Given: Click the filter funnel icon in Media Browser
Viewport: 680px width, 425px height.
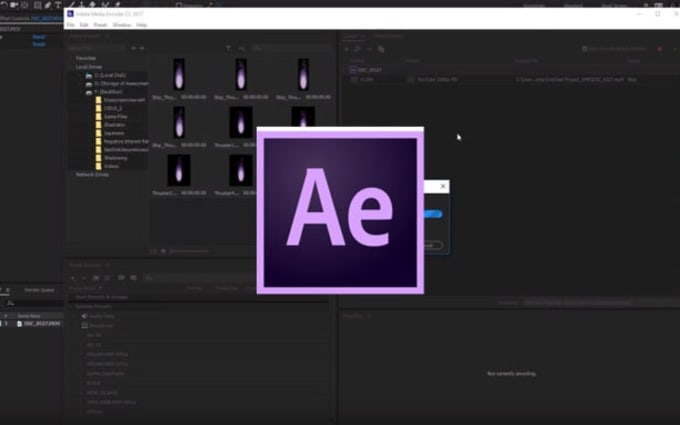Looking at the screenshot, I should [228, 49].
